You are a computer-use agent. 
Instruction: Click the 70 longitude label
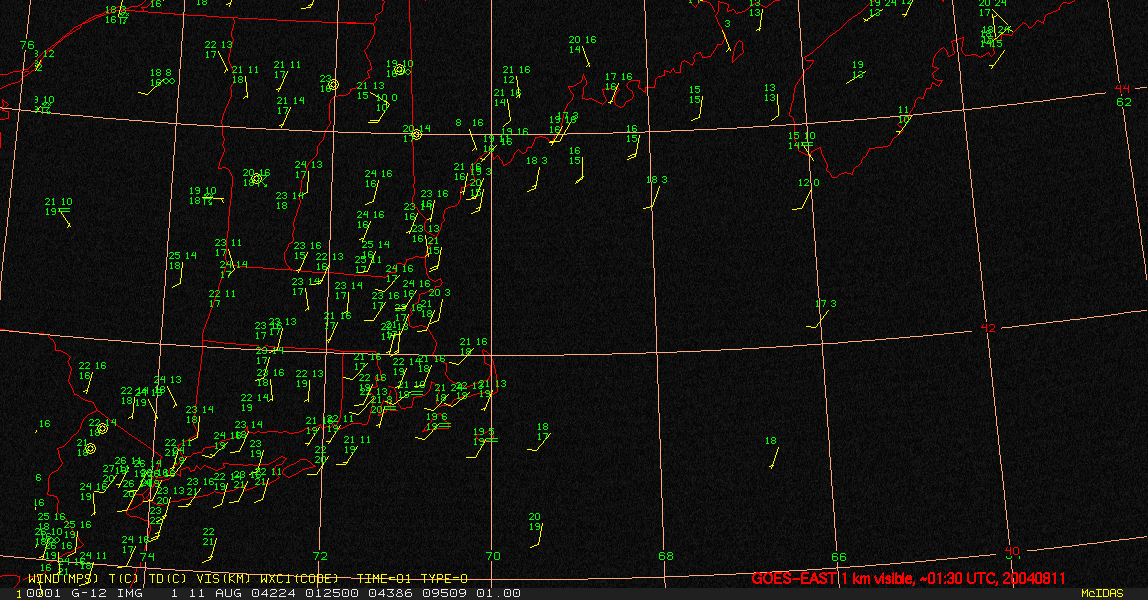point(493,556)
